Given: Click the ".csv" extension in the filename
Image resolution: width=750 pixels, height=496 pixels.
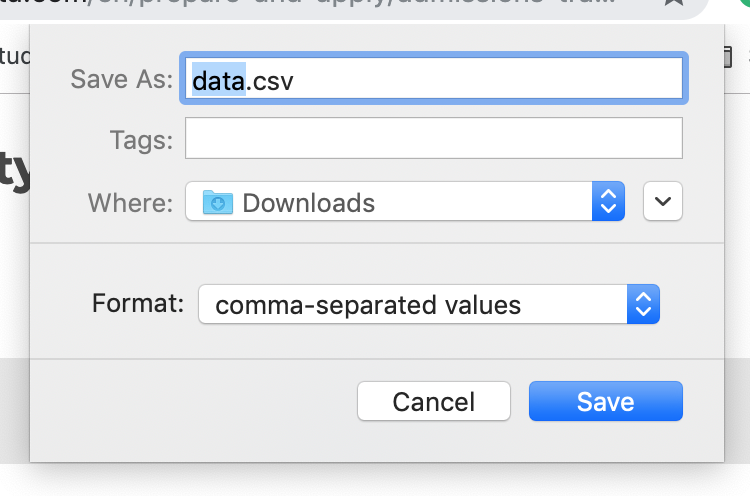Looking at the screenshot, I should pos(270,79).
